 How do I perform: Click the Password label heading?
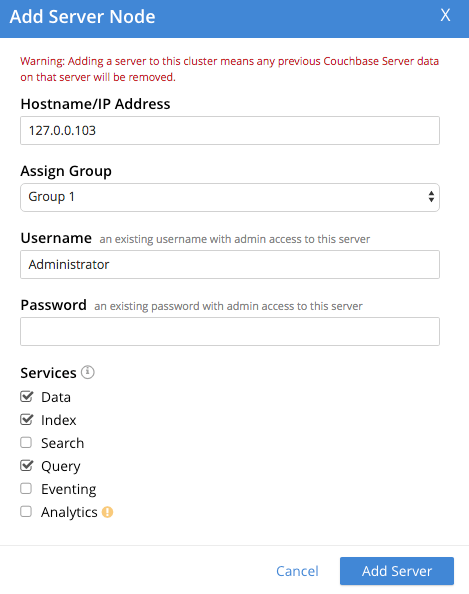53,305
